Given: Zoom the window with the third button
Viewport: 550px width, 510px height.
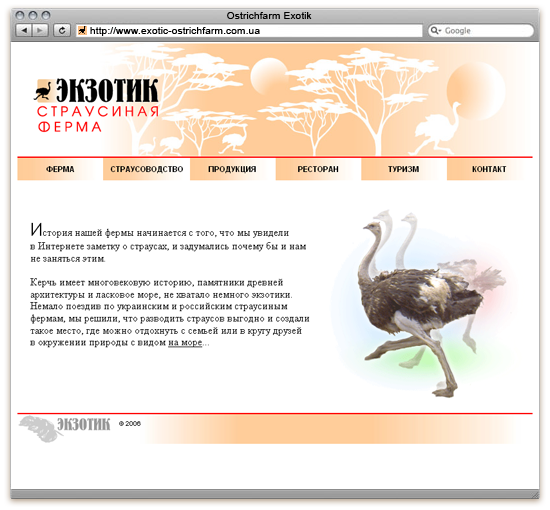Looking at the screenshot, I should [x=46, y=15].
